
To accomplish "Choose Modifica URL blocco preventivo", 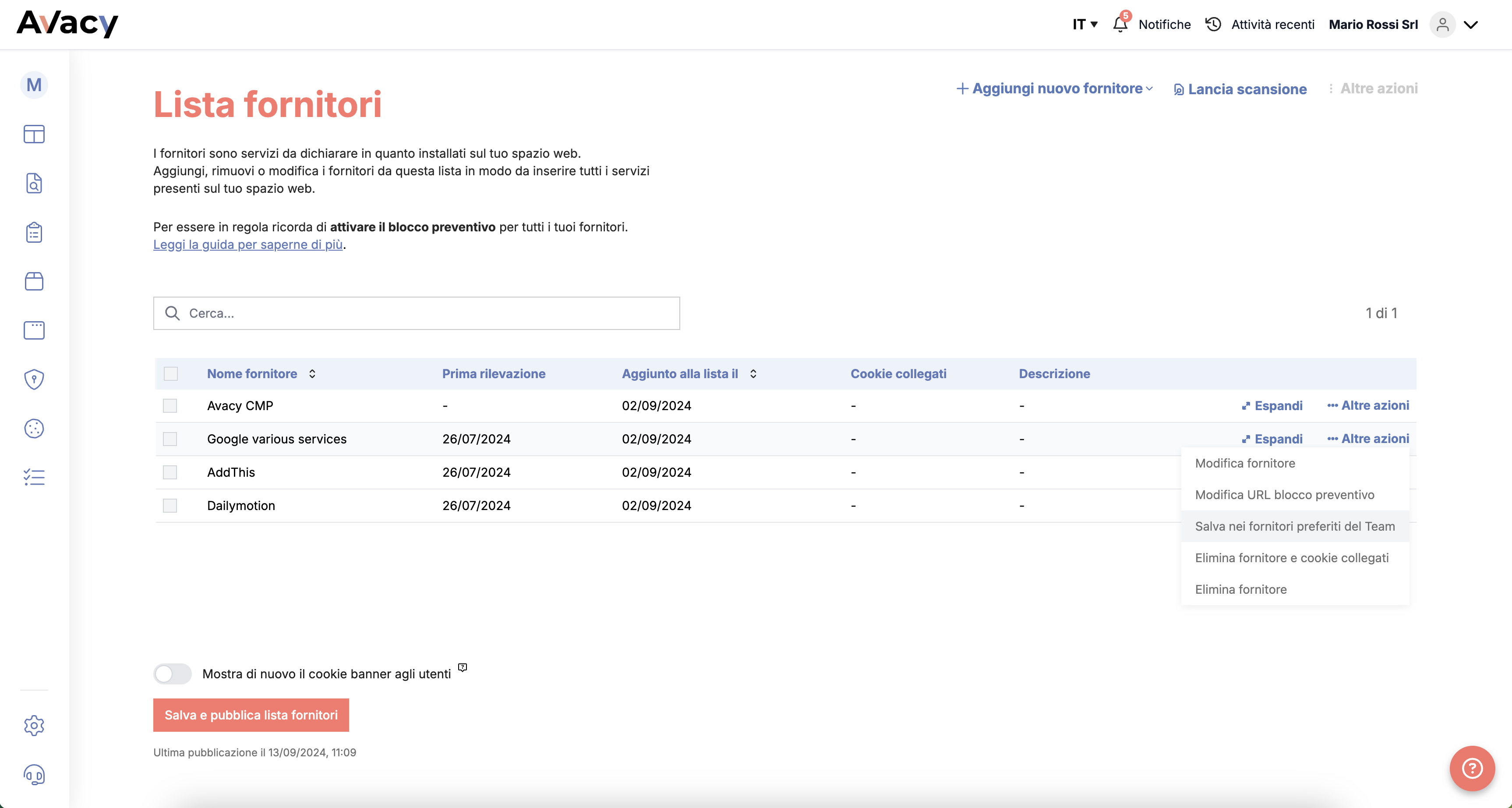I will (x=1295, y=495).
